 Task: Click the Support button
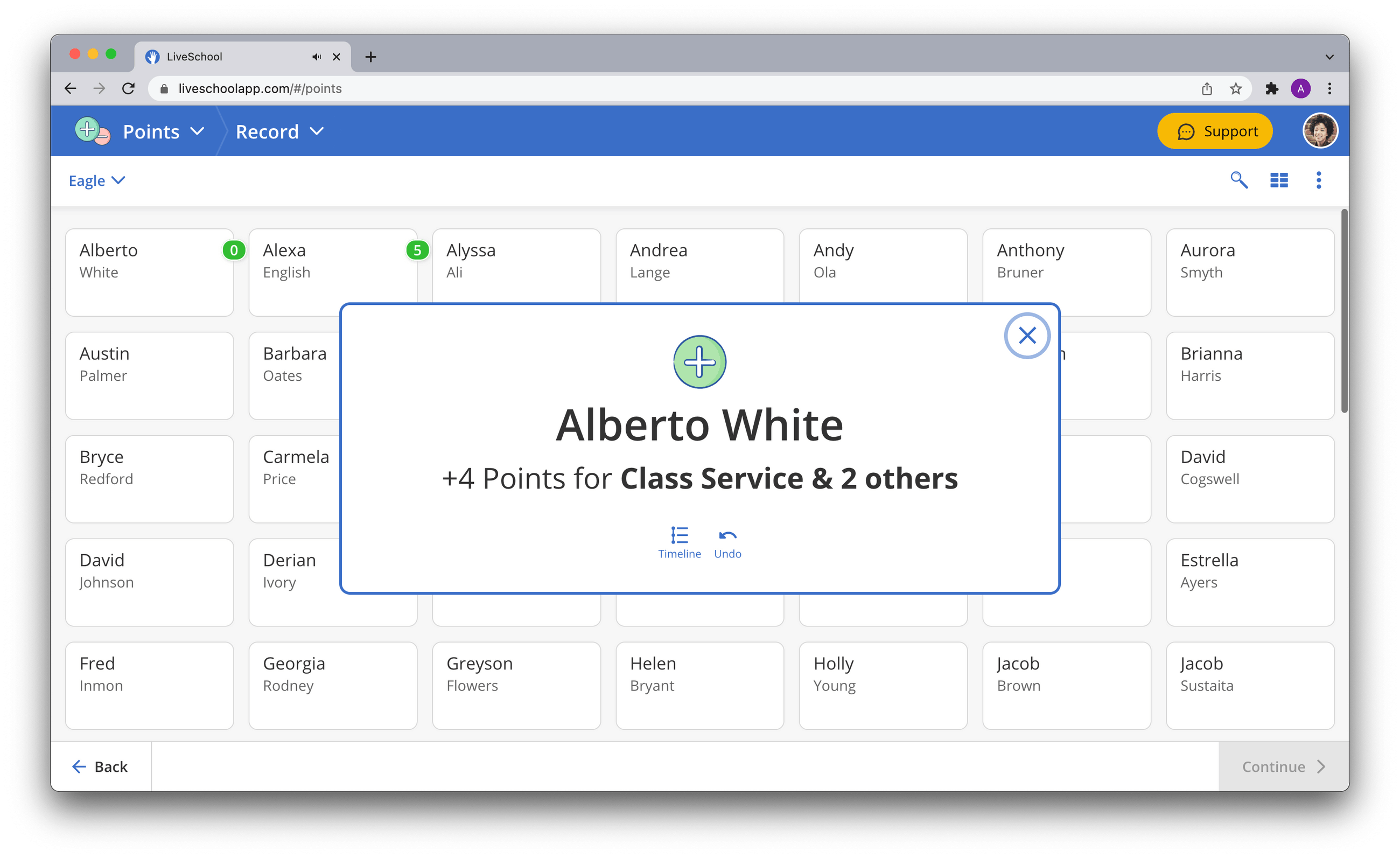[1215, 131]
